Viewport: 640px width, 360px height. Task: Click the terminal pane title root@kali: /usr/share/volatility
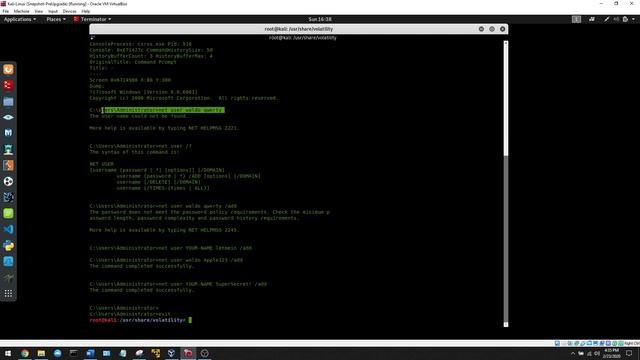302,38
